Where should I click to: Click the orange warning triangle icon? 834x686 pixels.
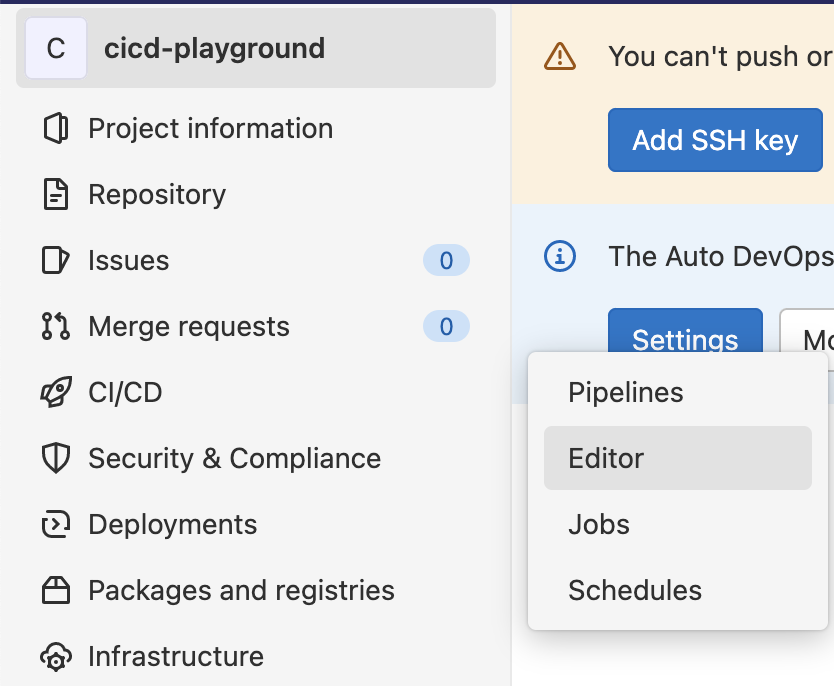559,56
